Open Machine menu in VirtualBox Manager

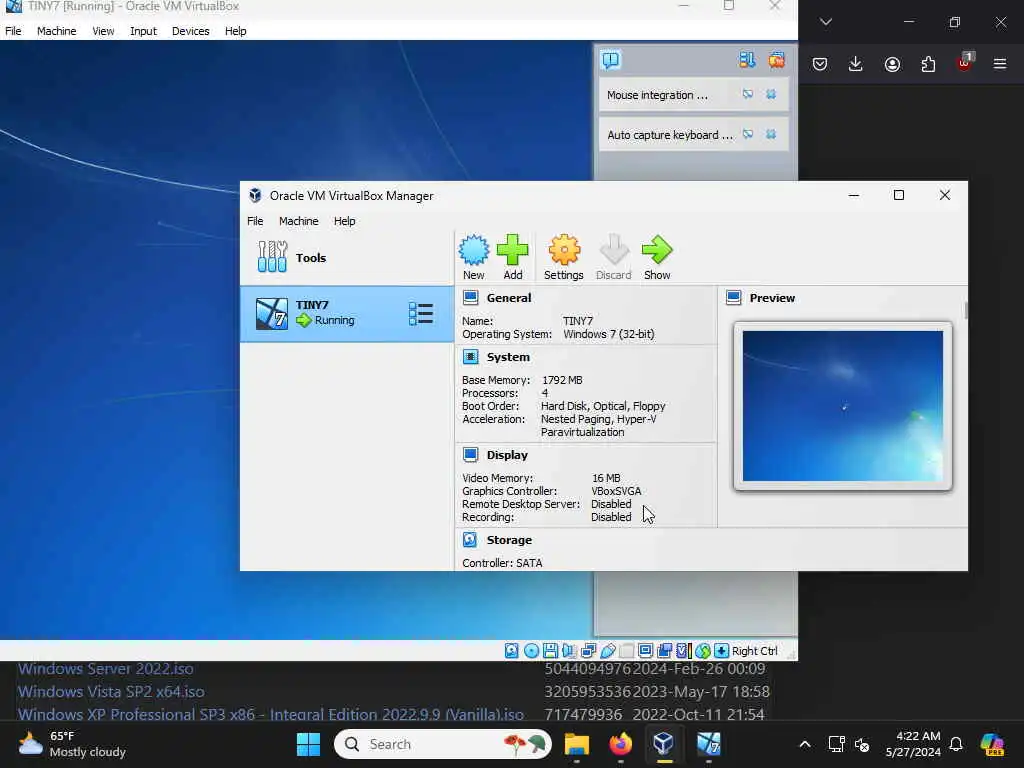pyautogui.click(x=298, y=221)
